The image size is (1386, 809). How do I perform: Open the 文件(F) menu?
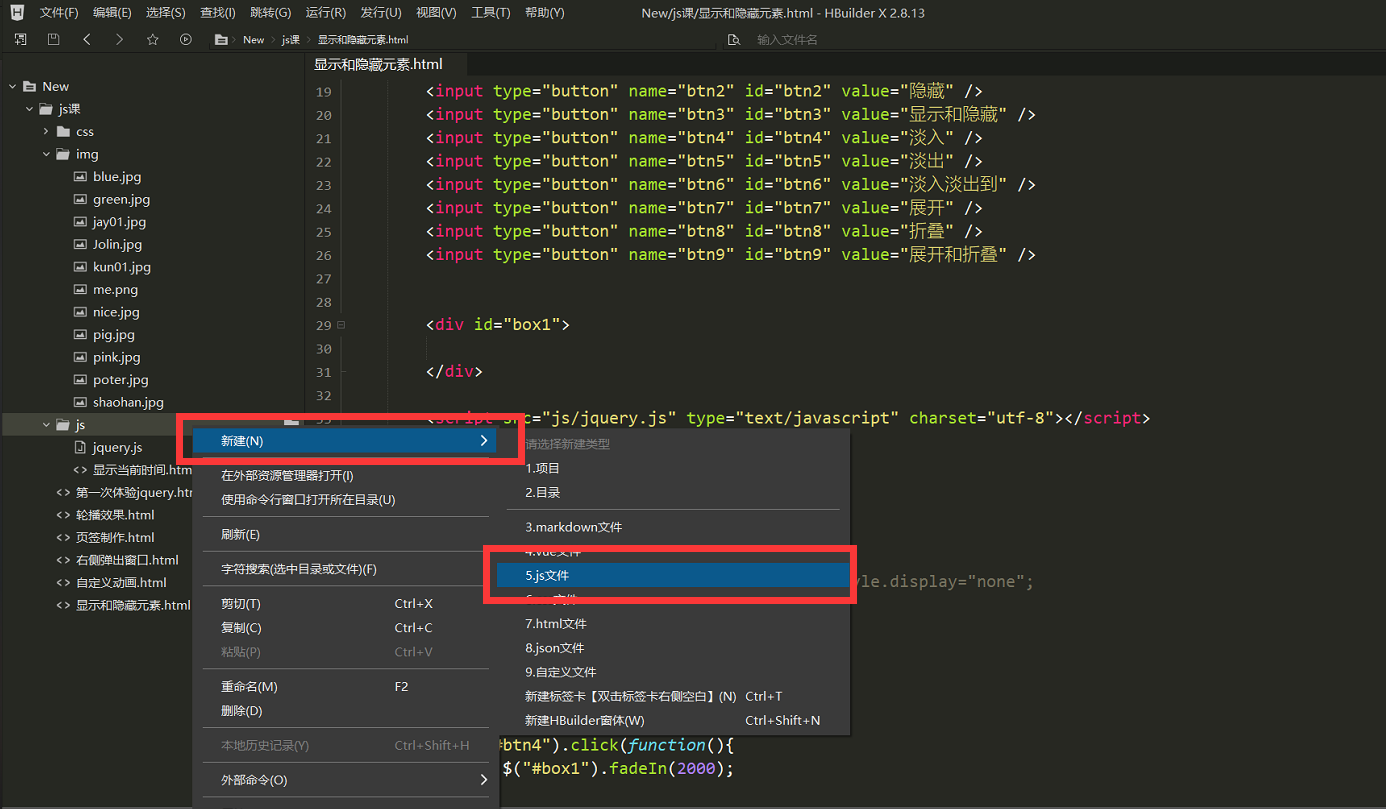coord(59,13)
